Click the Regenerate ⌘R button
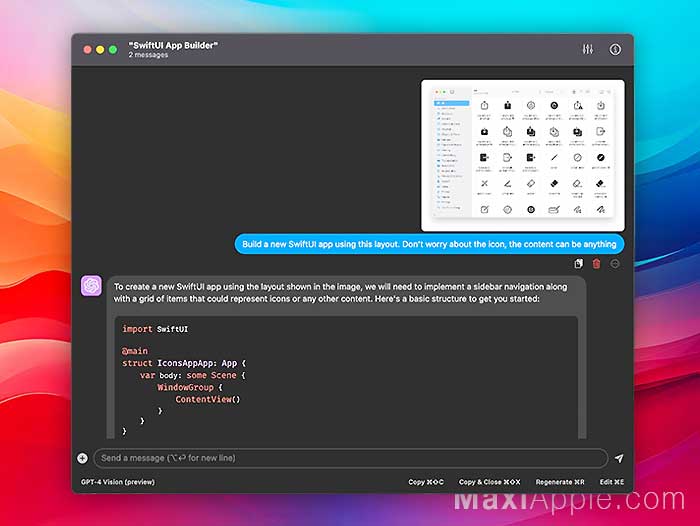 point(560,482)
